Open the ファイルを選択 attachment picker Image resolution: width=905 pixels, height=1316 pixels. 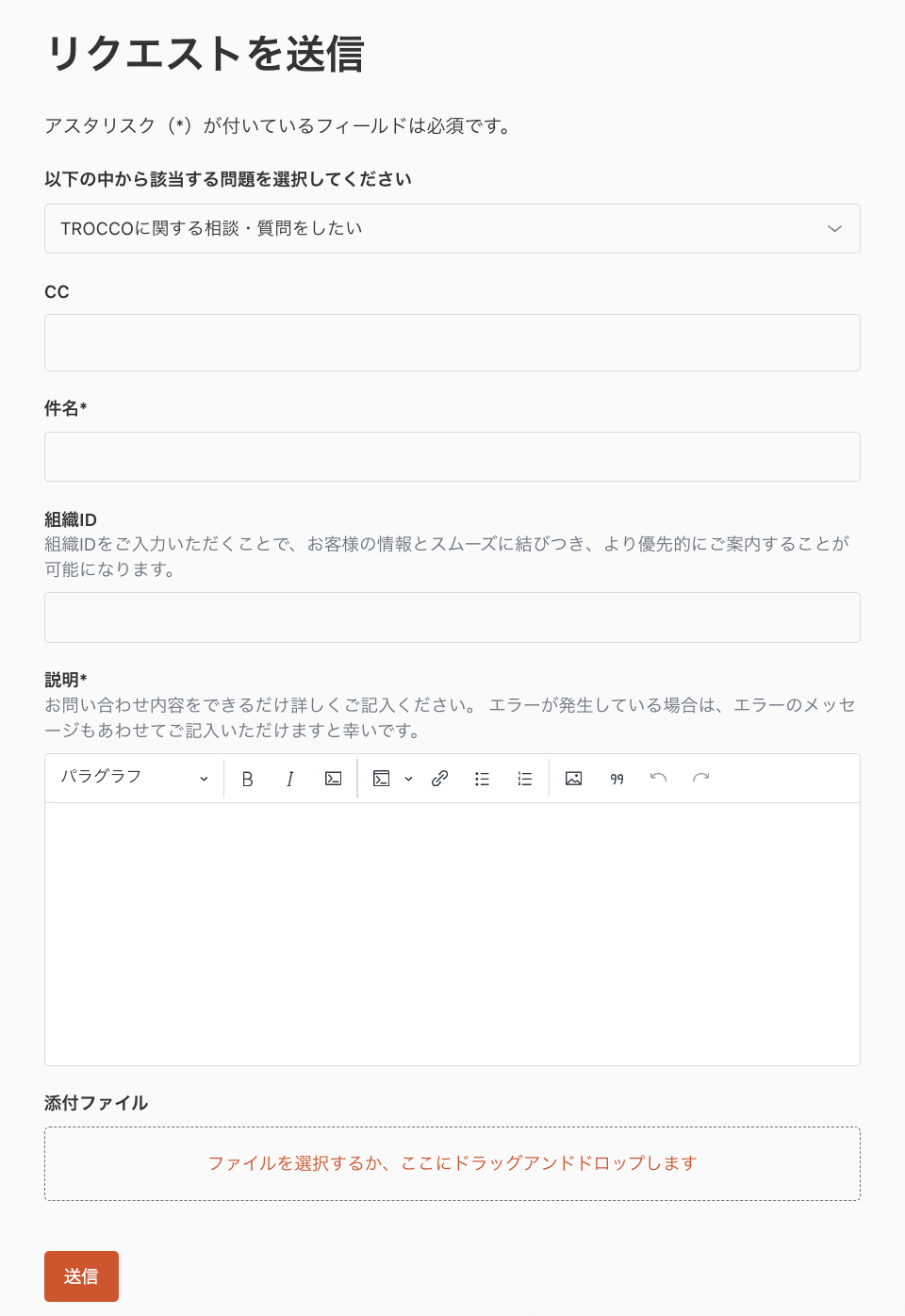[x=452, y=1163]
